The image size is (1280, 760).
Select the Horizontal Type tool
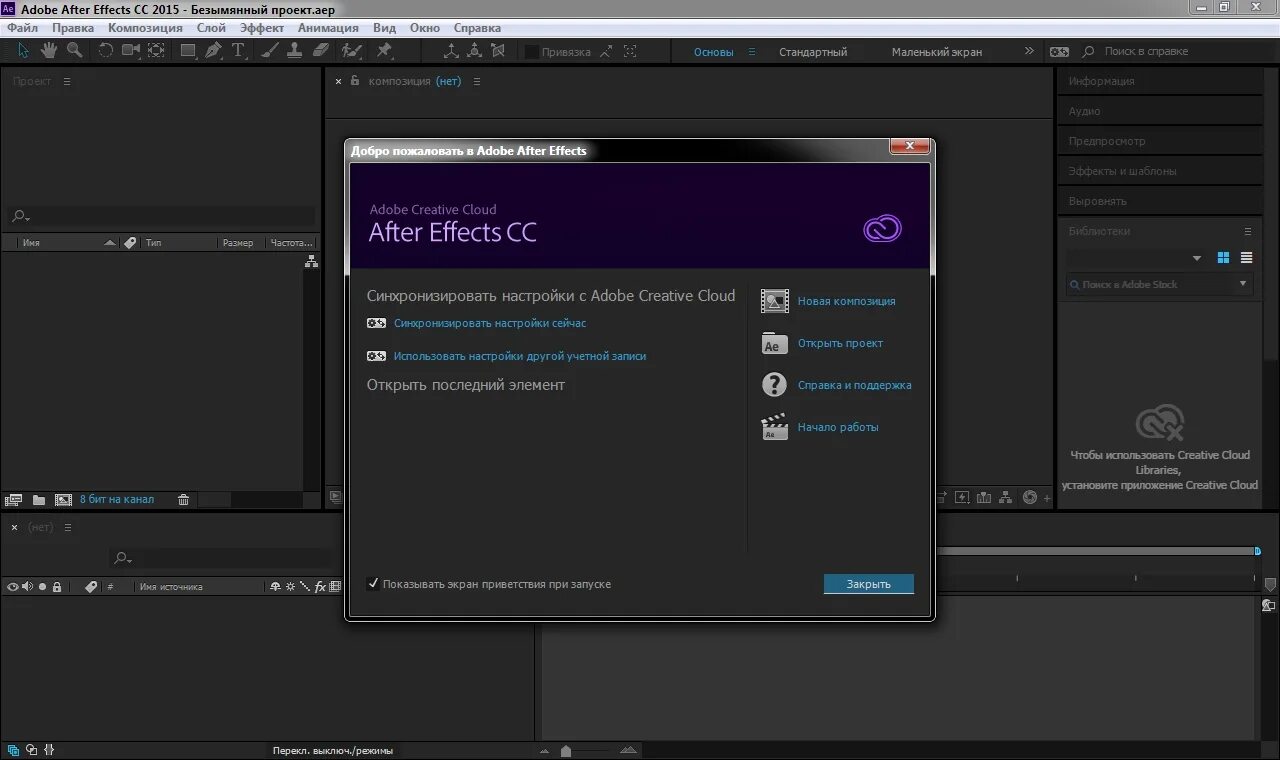(239, 51)
